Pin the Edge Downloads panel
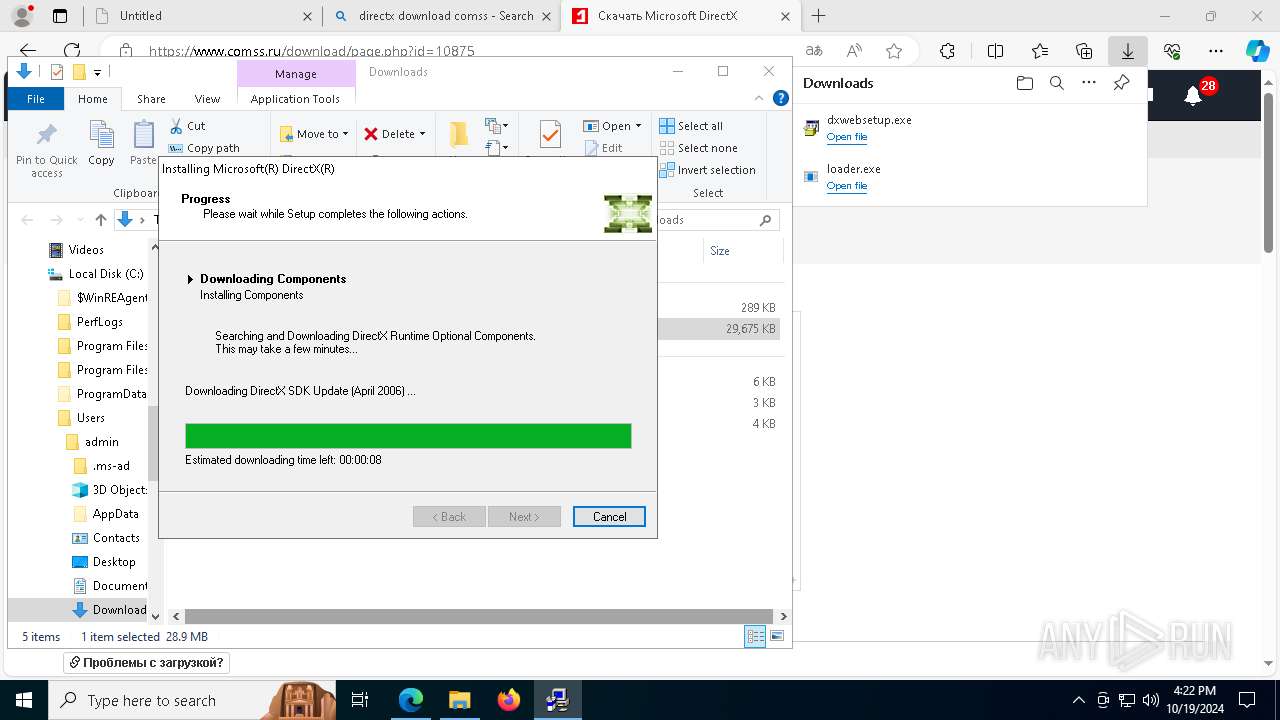Screen dimensions: 1280x720 tap(1121, 83)
